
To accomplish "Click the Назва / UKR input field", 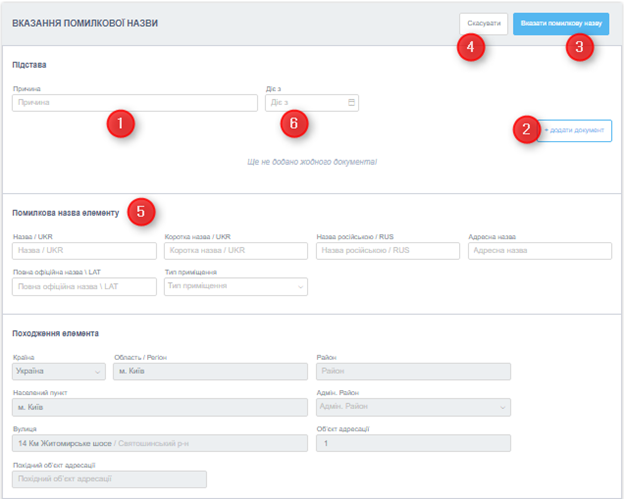I will click(84, 251).
